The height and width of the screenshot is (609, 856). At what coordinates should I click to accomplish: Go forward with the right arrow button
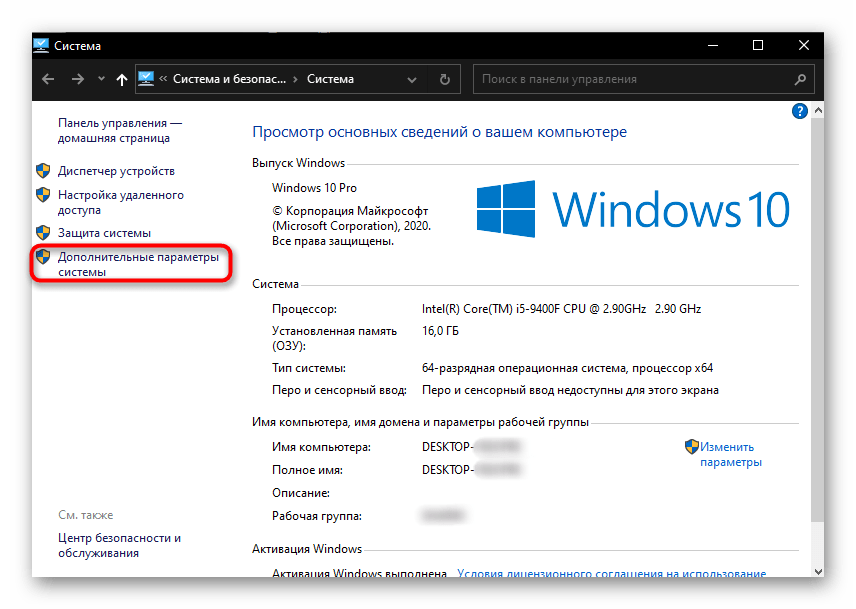(x=78, y=79)
